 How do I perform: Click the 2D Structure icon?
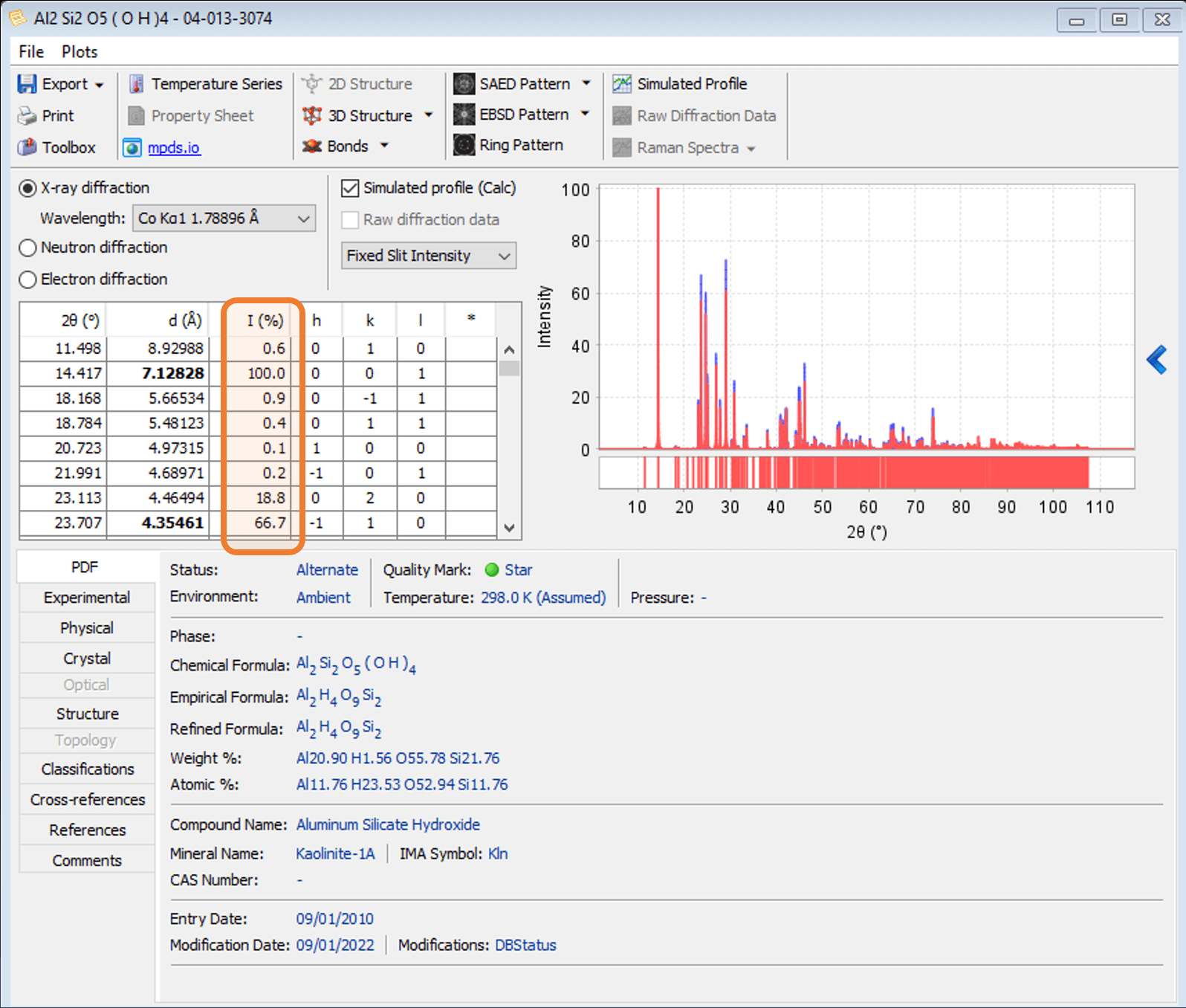[x=312, y=84]
